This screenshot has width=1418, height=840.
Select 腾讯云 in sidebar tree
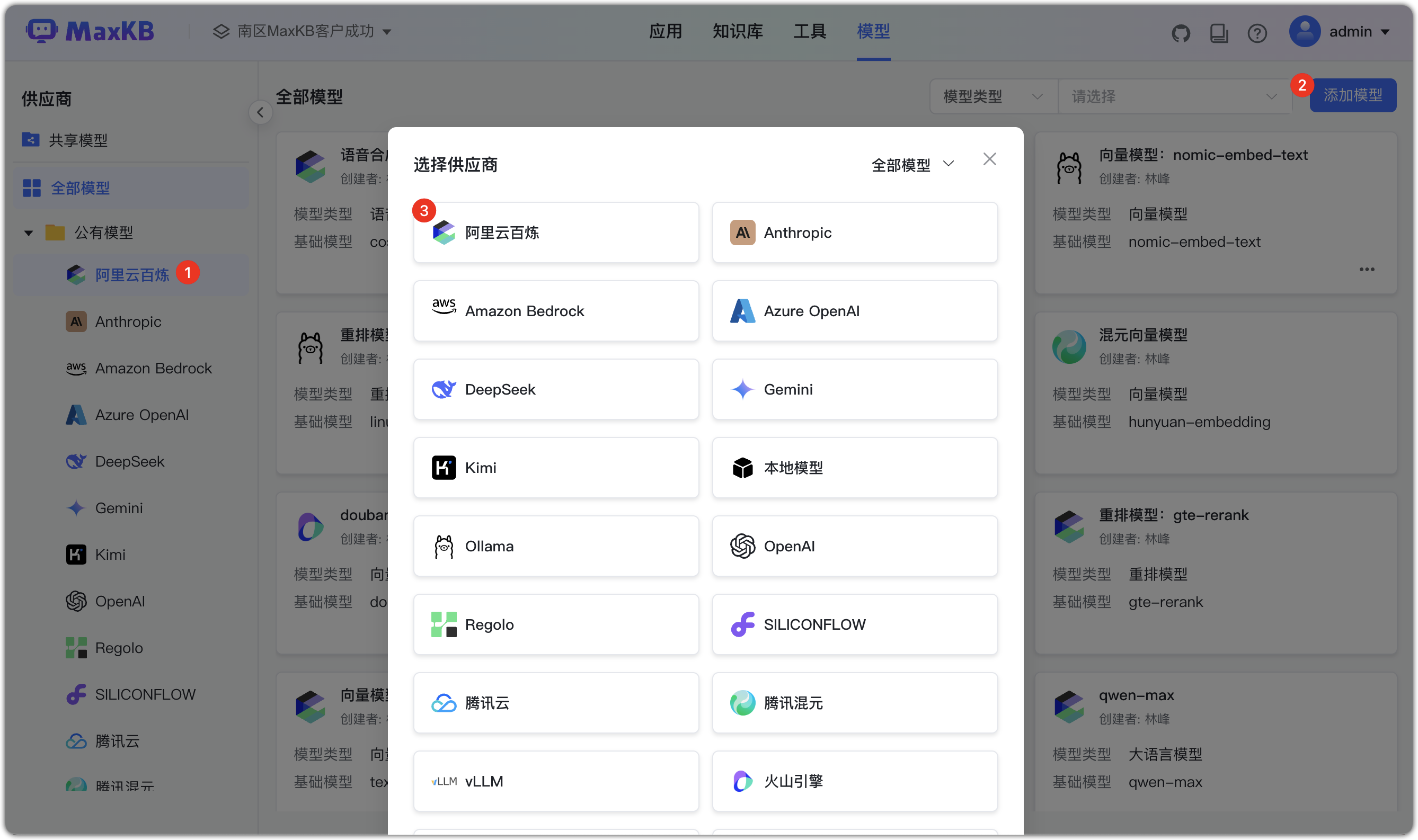(130, 741)
